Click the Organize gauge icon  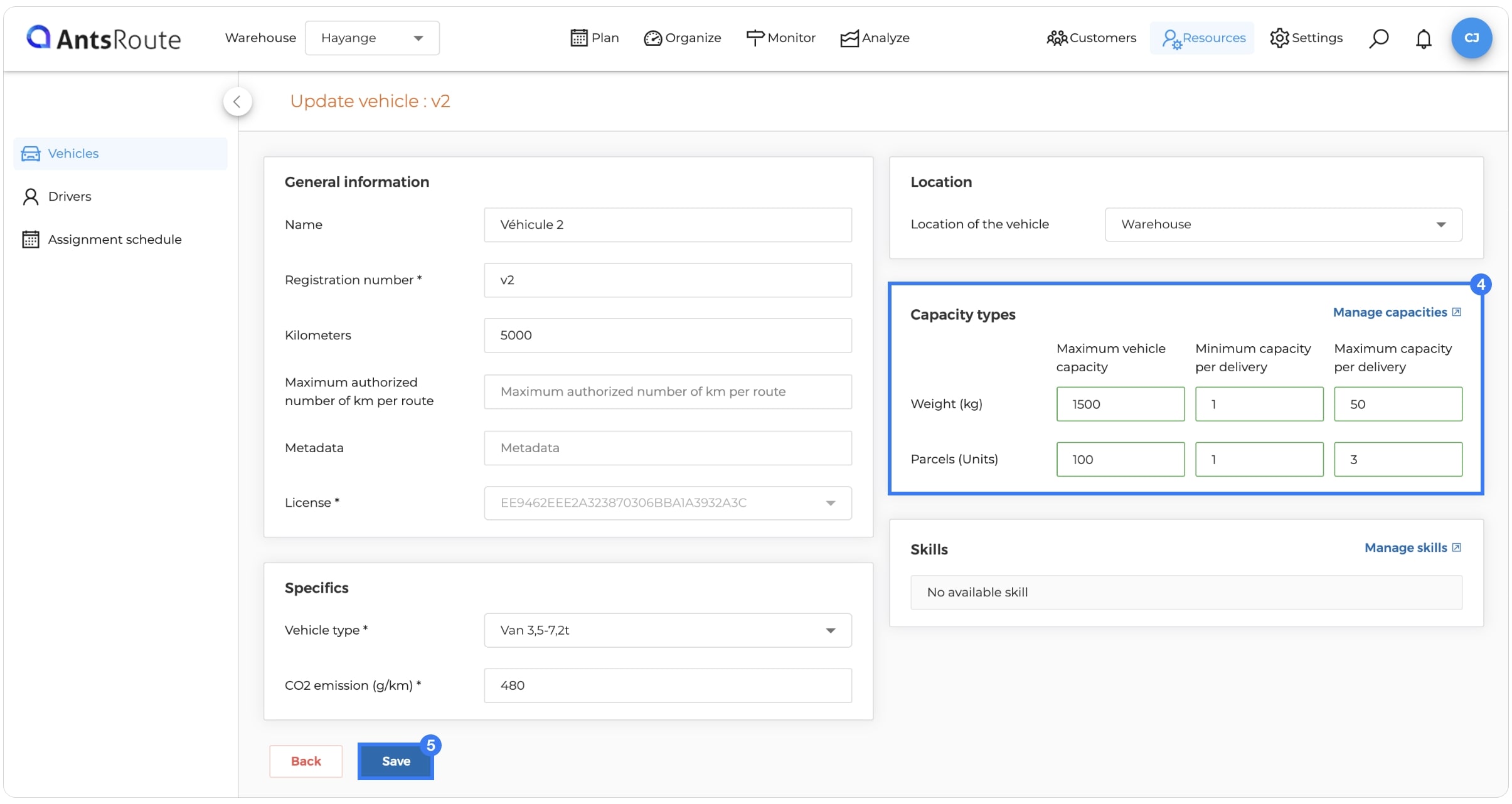(652, 38)
